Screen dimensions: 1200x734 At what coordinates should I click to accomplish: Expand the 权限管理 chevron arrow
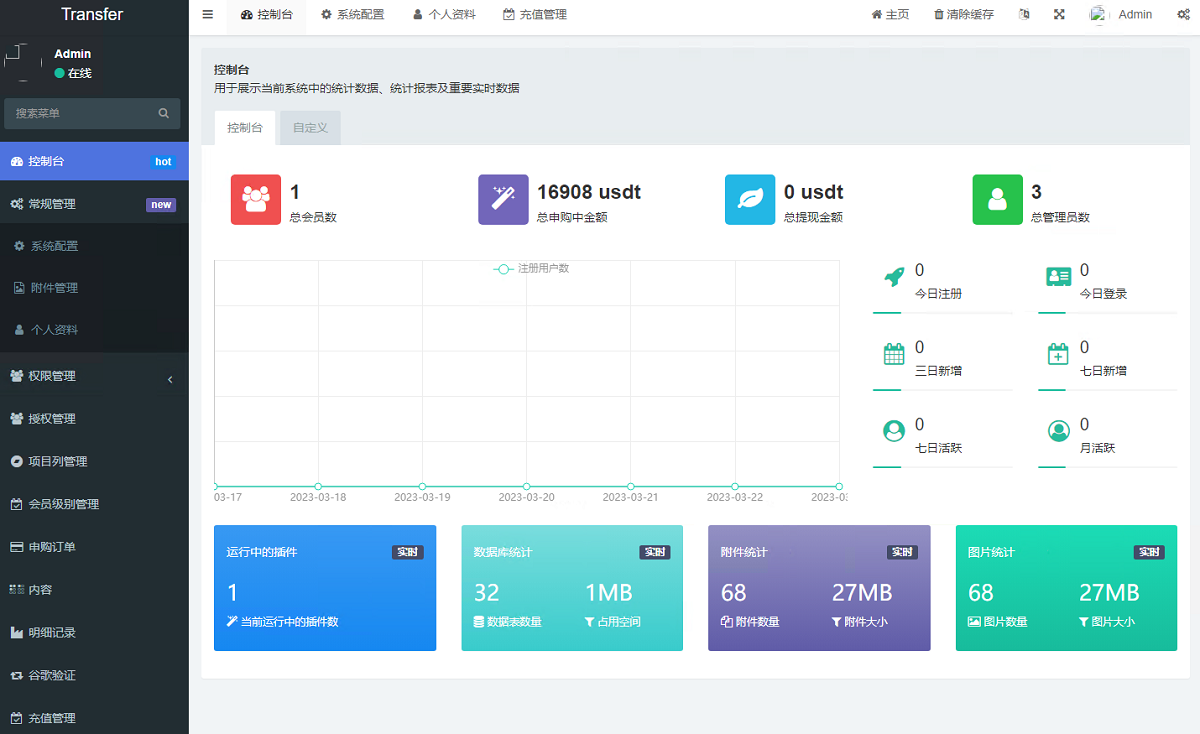(170, 379)
